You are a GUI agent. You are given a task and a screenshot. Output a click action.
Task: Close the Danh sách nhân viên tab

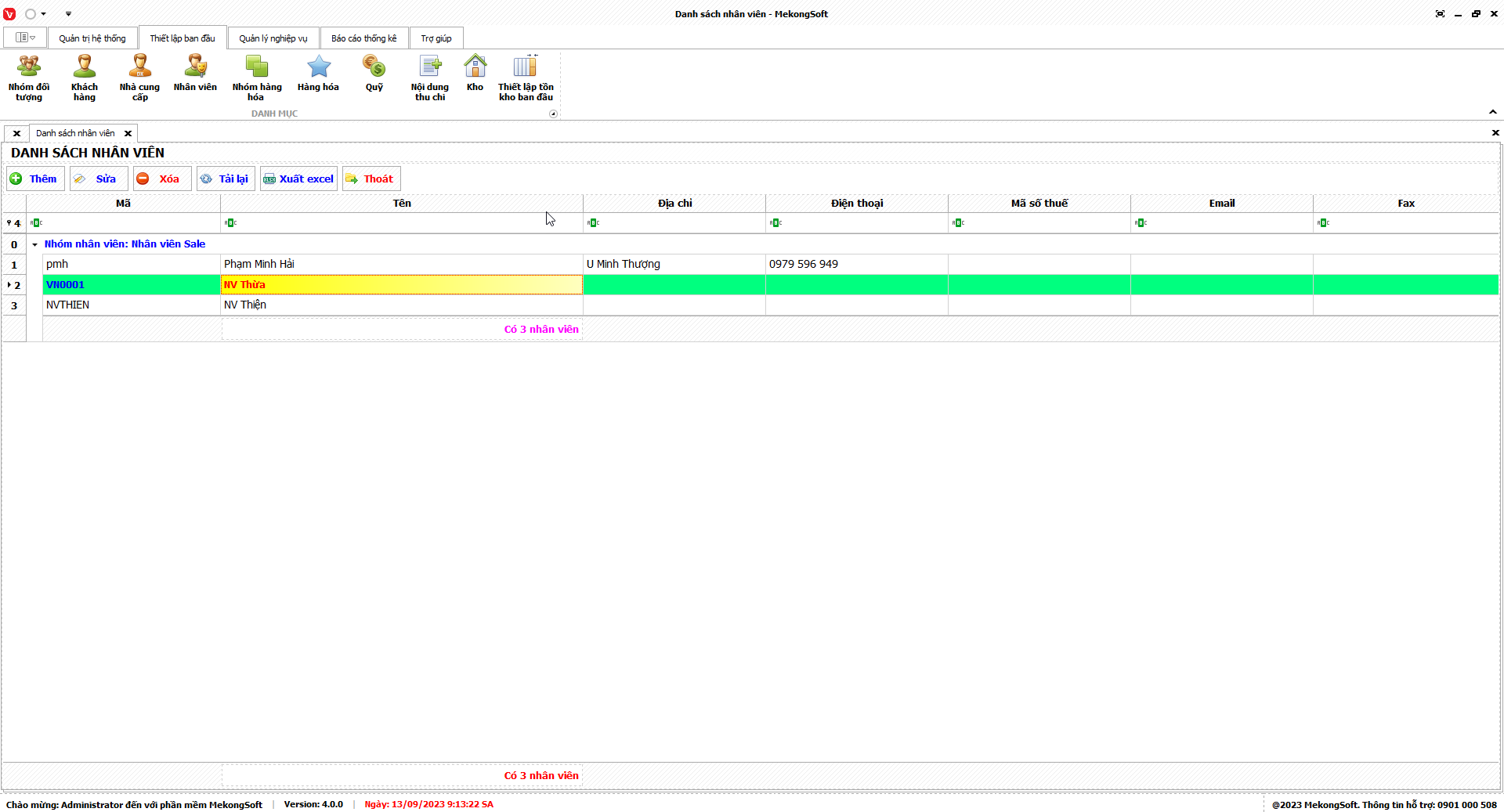tap(128, 133)
